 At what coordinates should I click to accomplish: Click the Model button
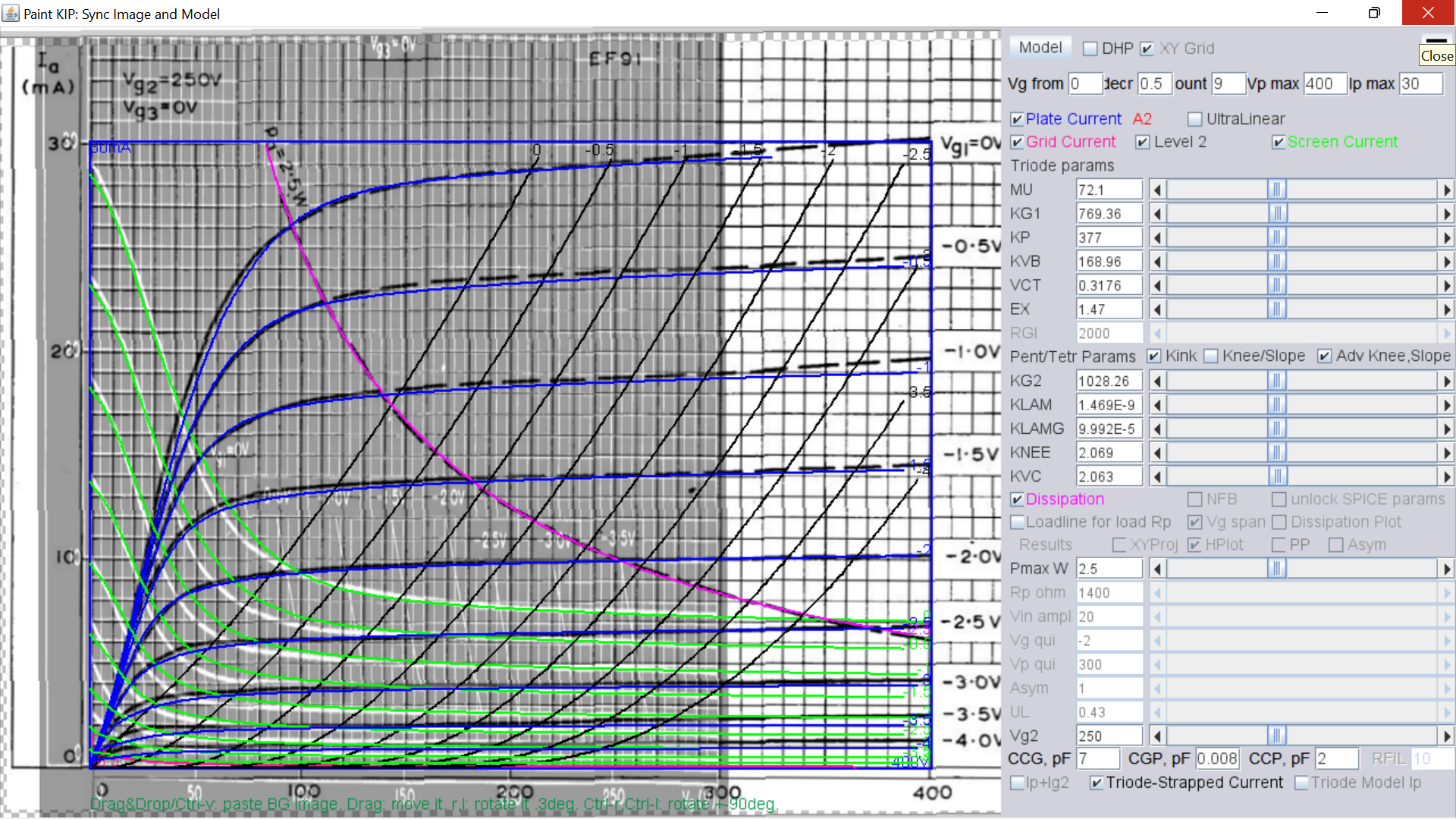pos(1040,48)
